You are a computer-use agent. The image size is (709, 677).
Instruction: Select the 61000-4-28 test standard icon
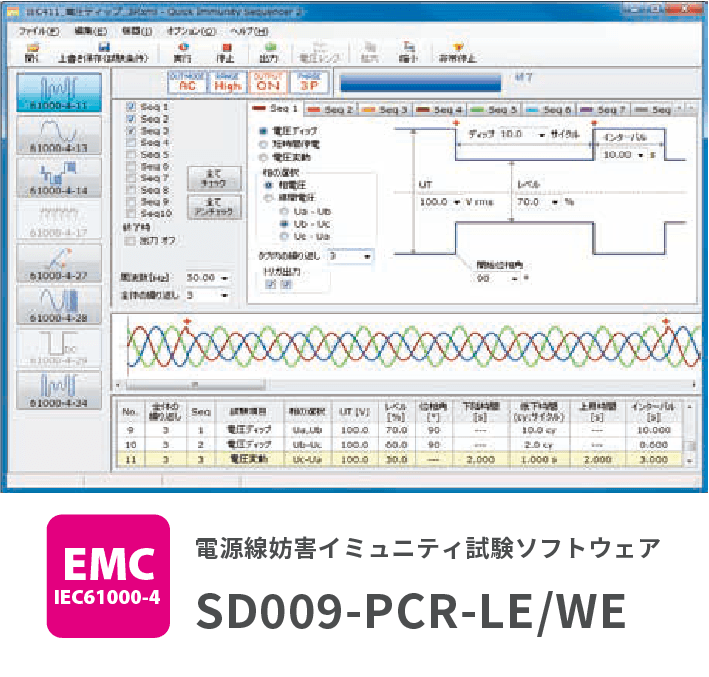click(x=59, y=305)
